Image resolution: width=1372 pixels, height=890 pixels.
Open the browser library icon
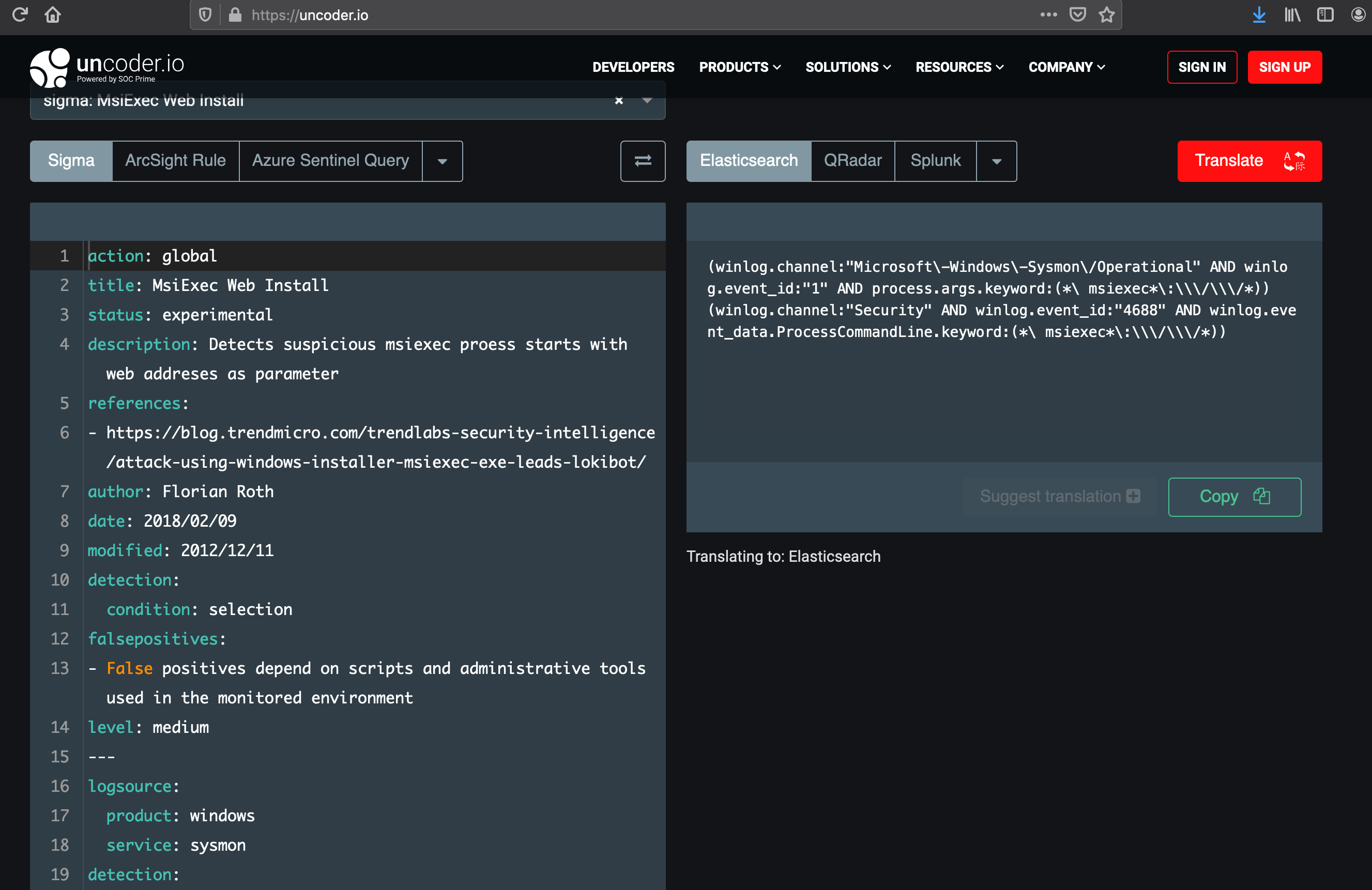tap(1292, 14)
